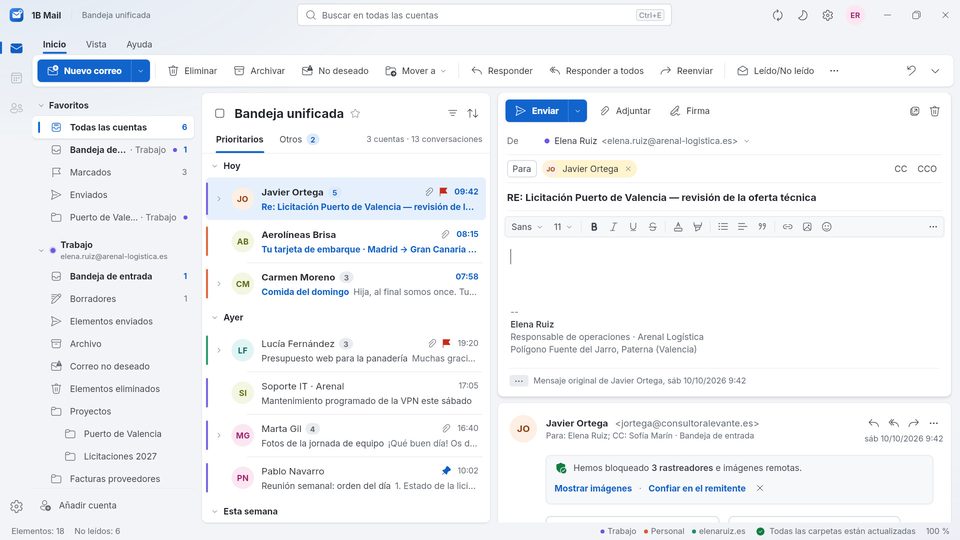Open the calendar view in sidebar
Viewport: 960px width, 540px height.
(17, 78)
